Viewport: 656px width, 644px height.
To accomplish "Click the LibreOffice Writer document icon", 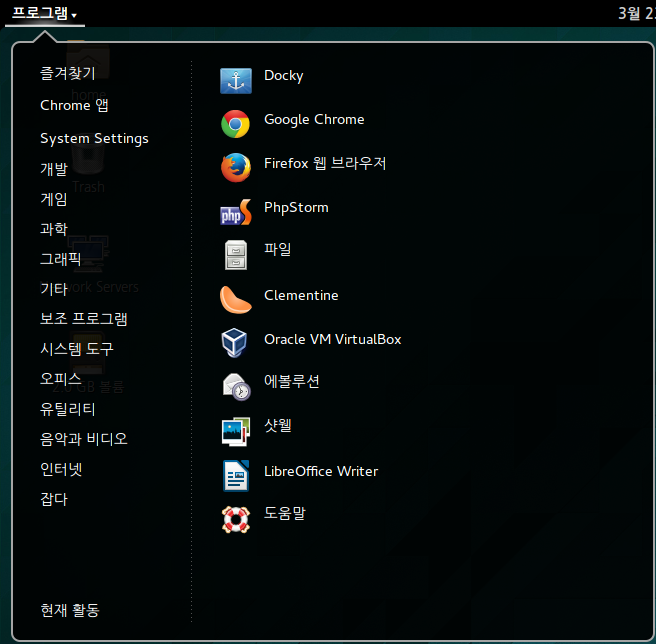I will coord(236,475).
